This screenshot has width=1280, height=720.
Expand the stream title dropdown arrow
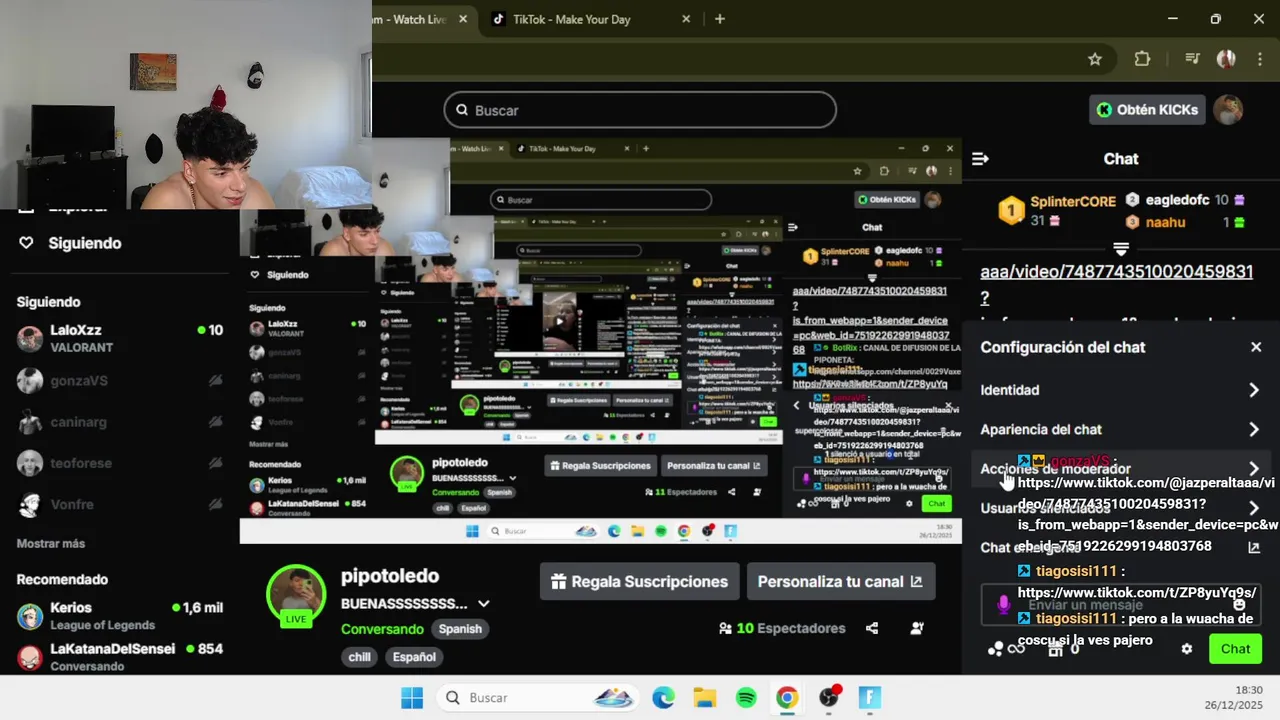point(484,604)
